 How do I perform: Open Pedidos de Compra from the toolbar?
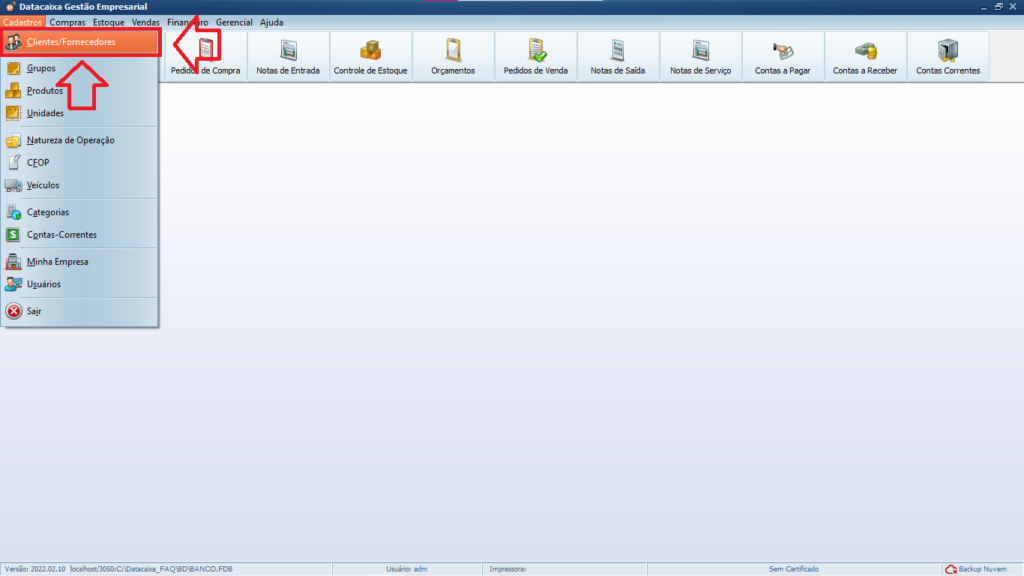206,57
